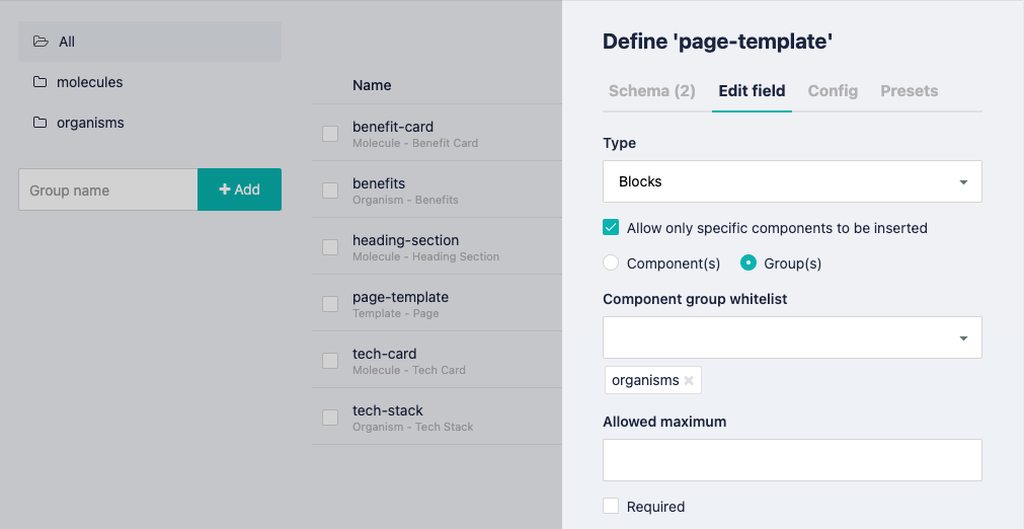Screen dimensions: 1024x529
Task: Tick the checkbox for the benefit-card row
Action: [330, 134]
